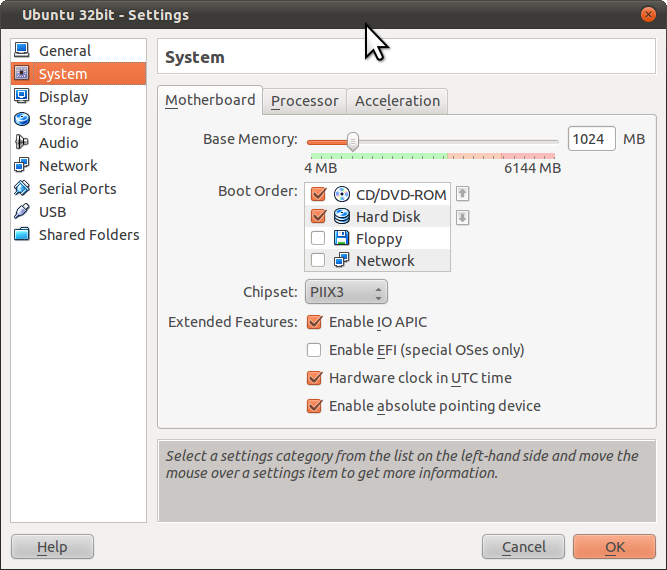Open the USB settings icon

21,212
